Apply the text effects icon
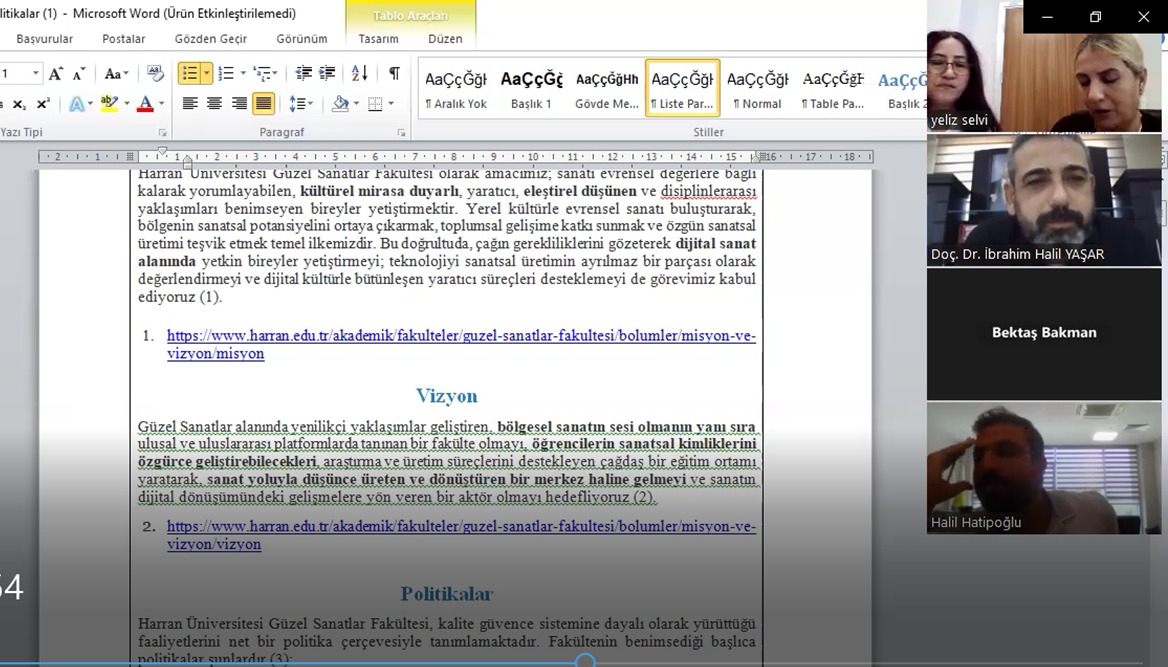The height and width of the screenshot is (667, 1168). [x=77, y=104]
